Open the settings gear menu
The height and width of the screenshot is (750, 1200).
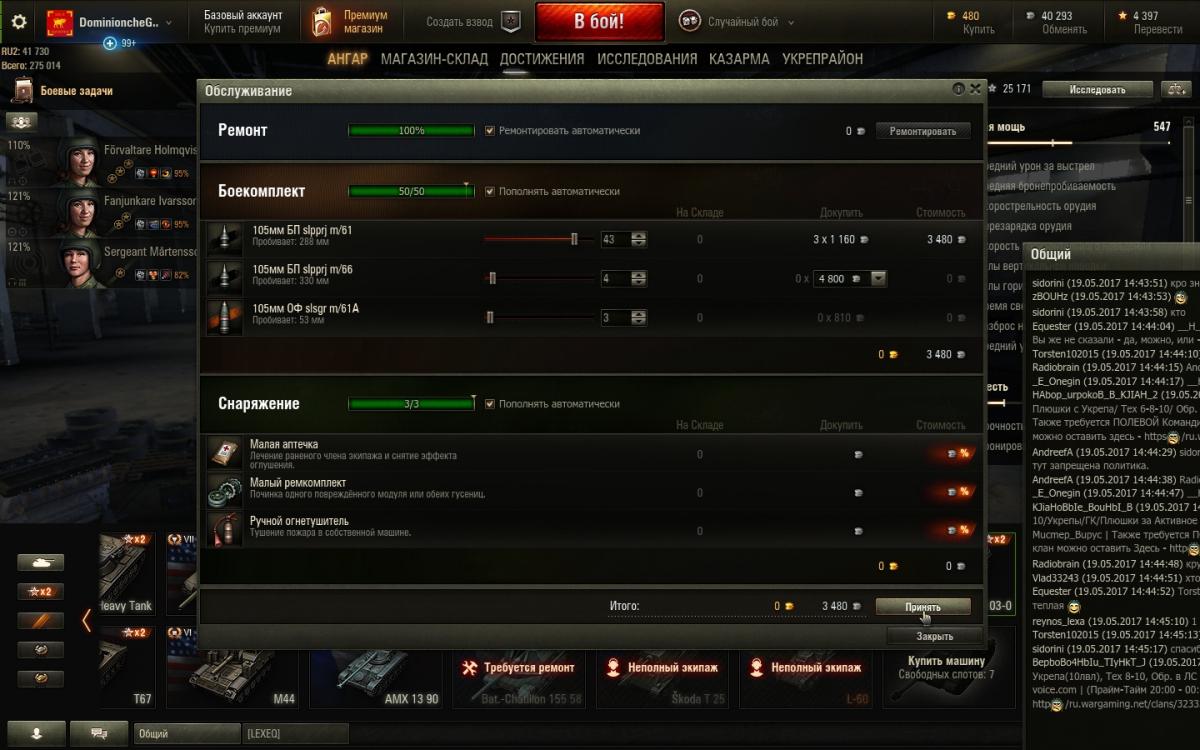click(18, 21)
